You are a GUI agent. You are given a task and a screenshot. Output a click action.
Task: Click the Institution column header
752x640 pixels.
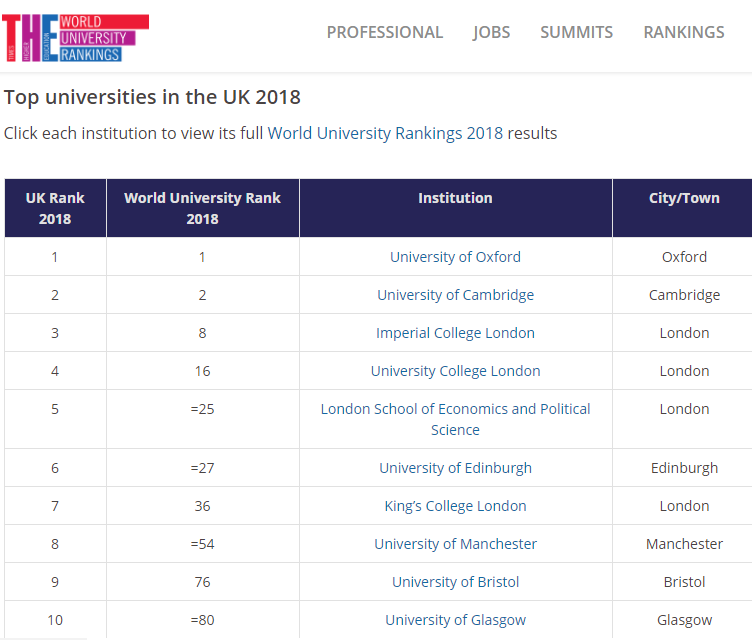point(456,208)
